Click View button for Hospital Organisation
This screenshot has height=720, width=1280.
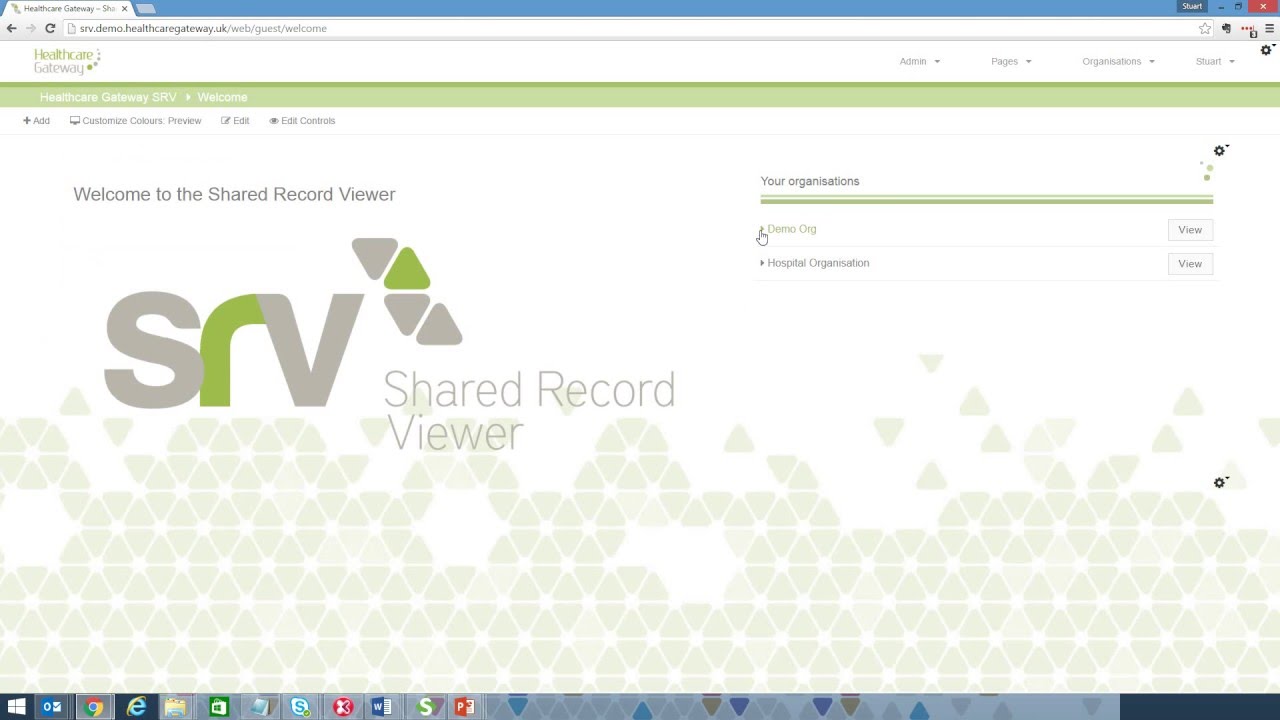[1190, 264]
